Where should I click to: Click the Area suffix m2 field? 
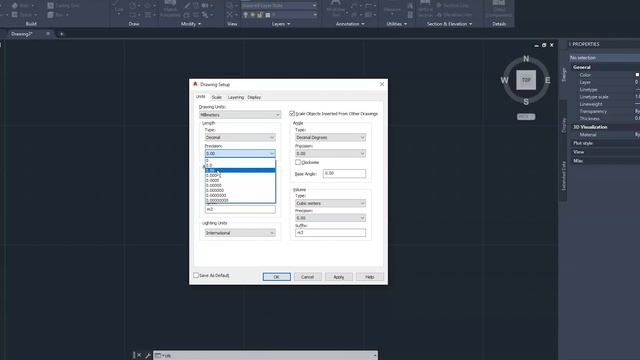[x=240, y=209]
